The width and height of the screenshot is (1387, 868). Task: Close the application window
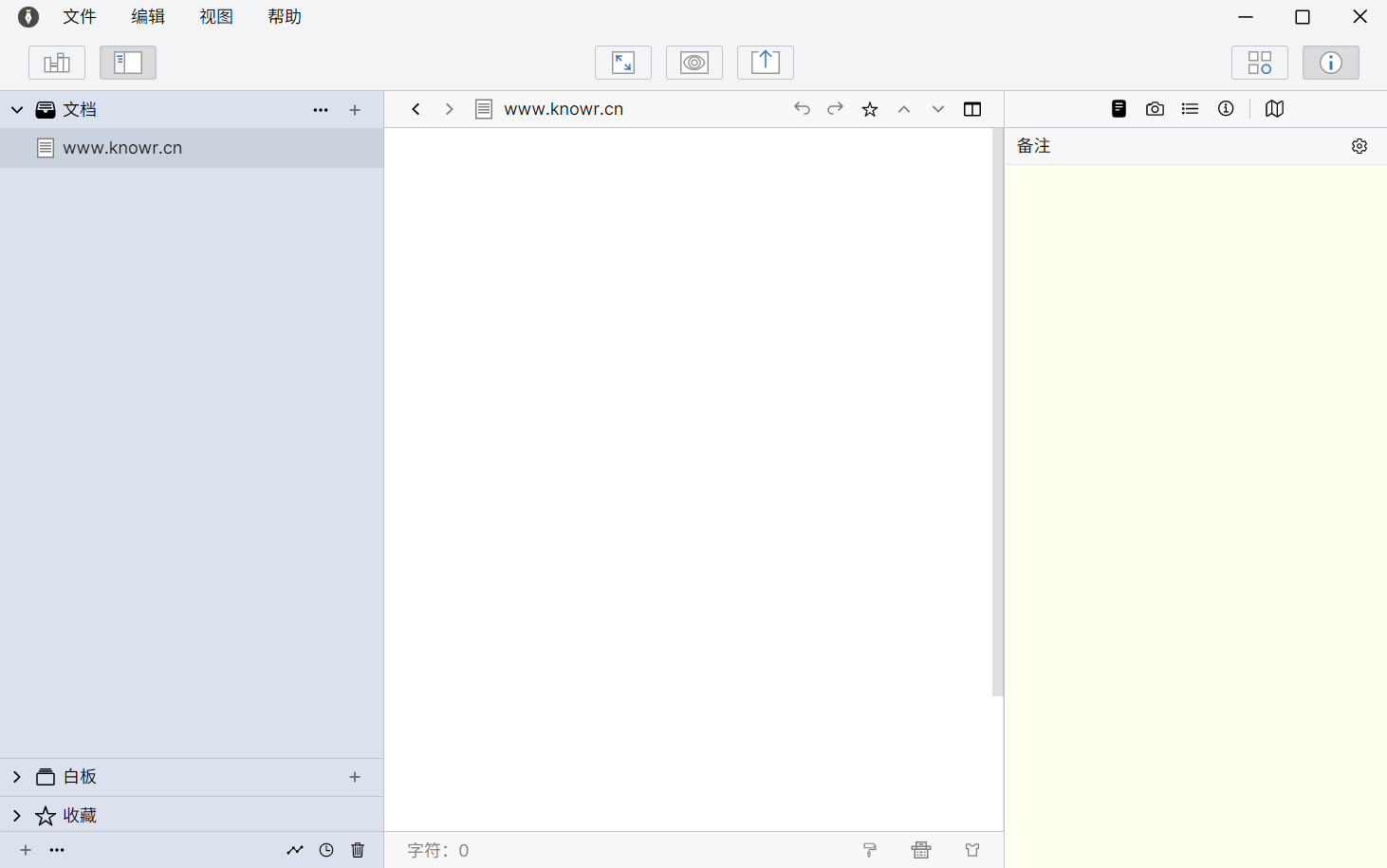coord(1359,17)
